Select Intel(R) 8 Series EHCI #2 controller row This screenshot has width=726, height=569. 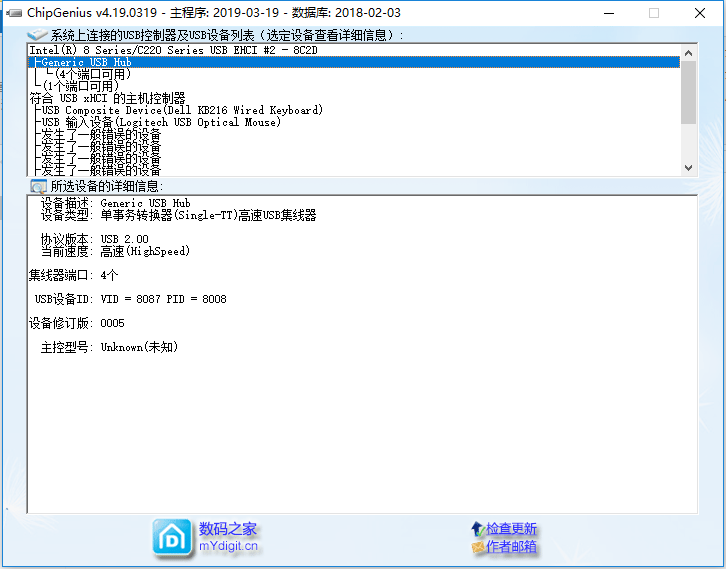coord(354,50)
